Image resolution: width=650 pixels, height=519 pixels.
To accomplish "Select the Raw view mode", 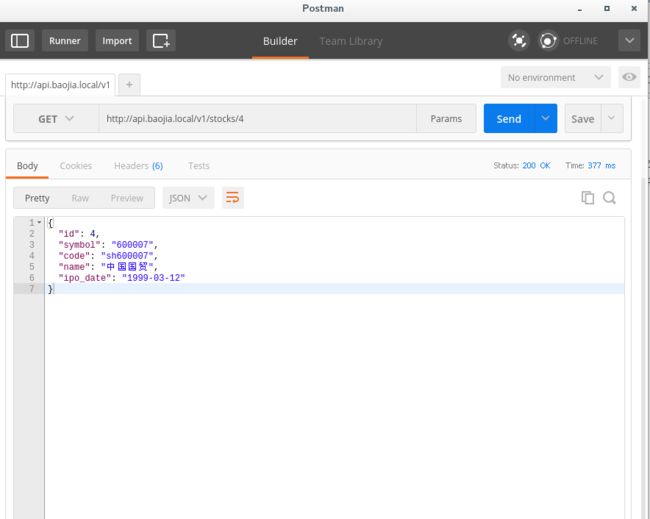I will click(x=80, y=198).
